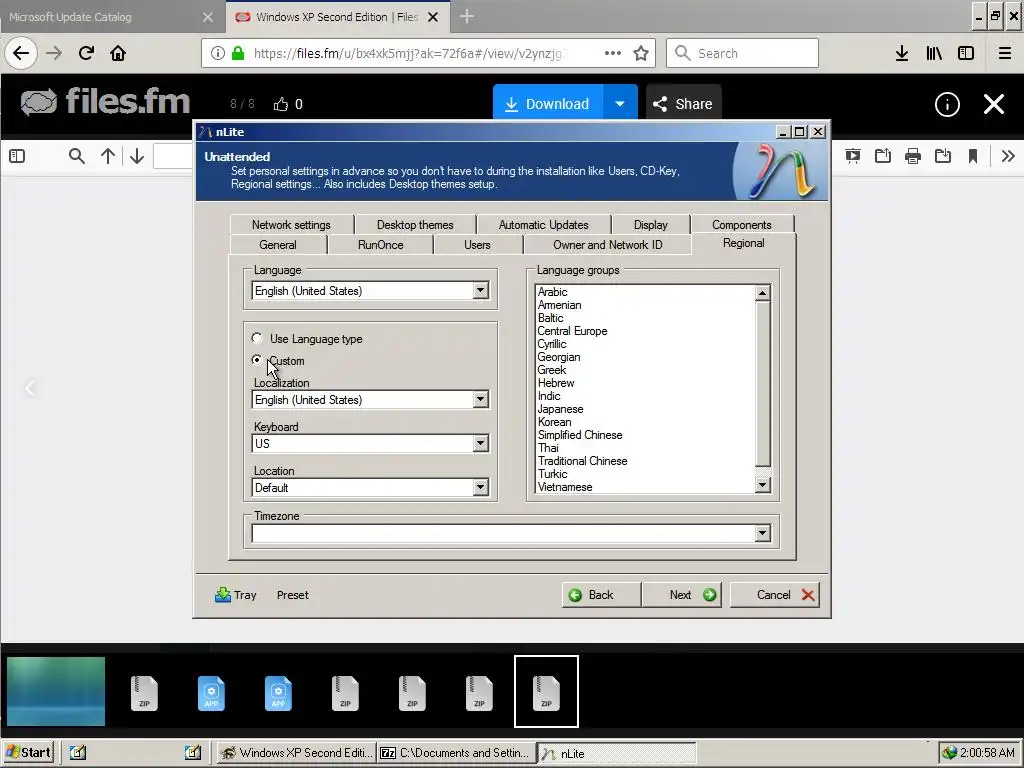Viewport: 1024px width, 768px height.
Task: Toggle the browser sidebar icon
Action: [x=966, y=54]
